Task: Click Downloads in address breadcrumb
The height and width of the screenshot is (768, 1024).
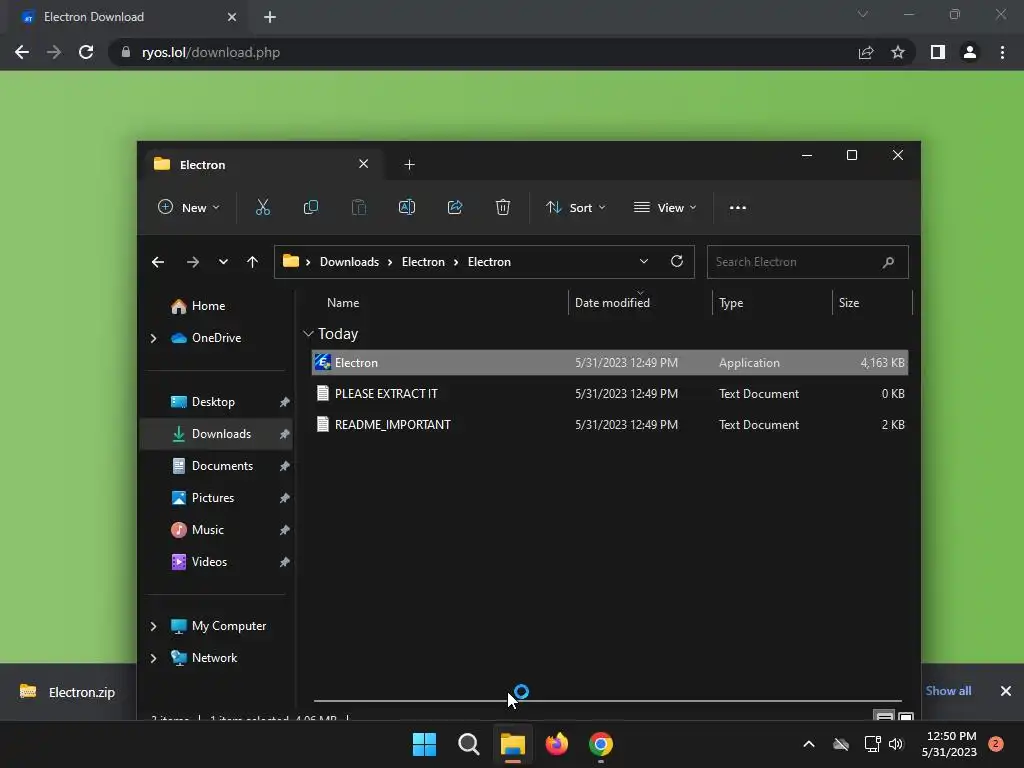Action: (x=349, y=262)
